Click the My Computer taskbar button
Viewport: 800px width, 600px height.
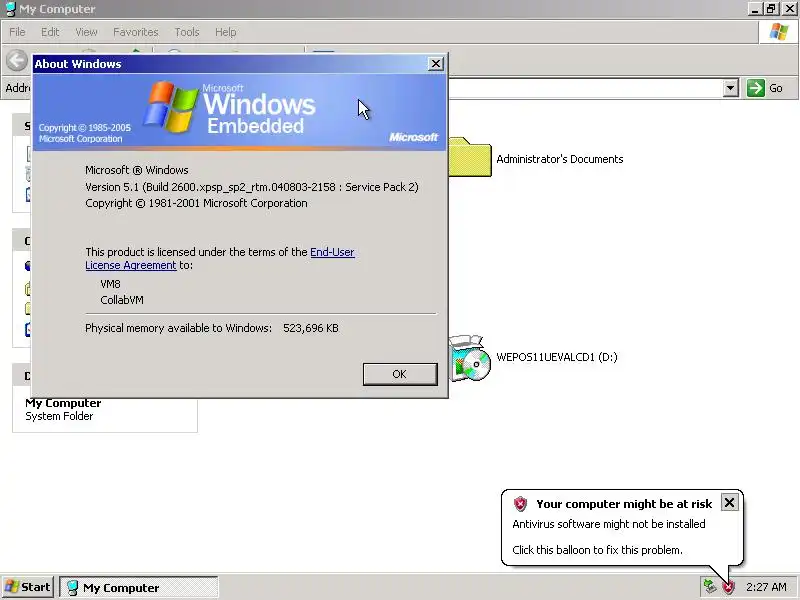[x=139, y=588]
